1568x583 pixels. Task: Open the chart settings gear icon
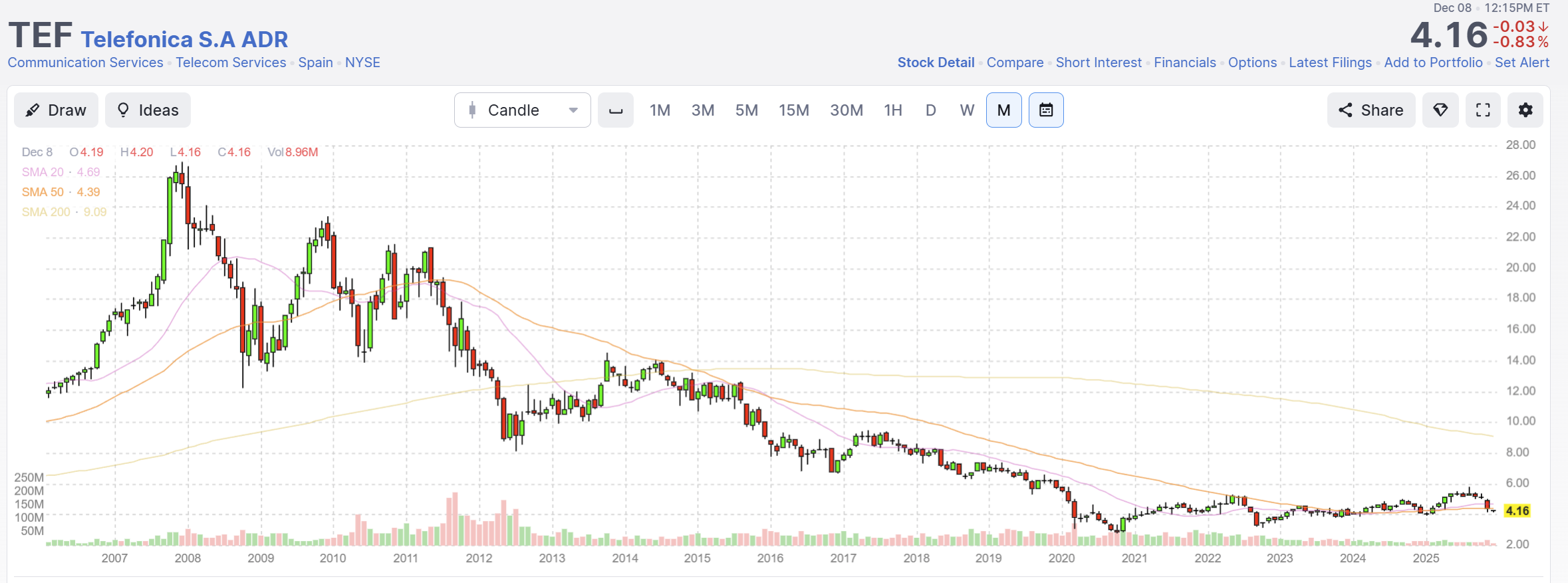tap(1525, 110)
